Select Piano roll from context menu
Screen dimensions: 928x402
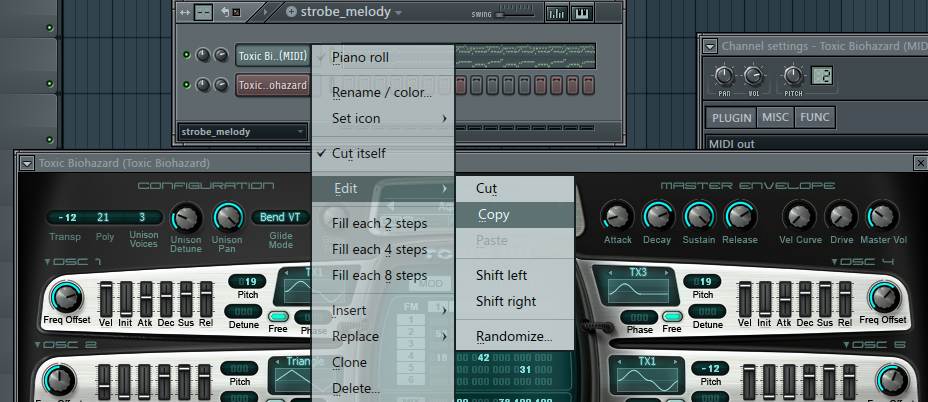click(x=383, y=57)
